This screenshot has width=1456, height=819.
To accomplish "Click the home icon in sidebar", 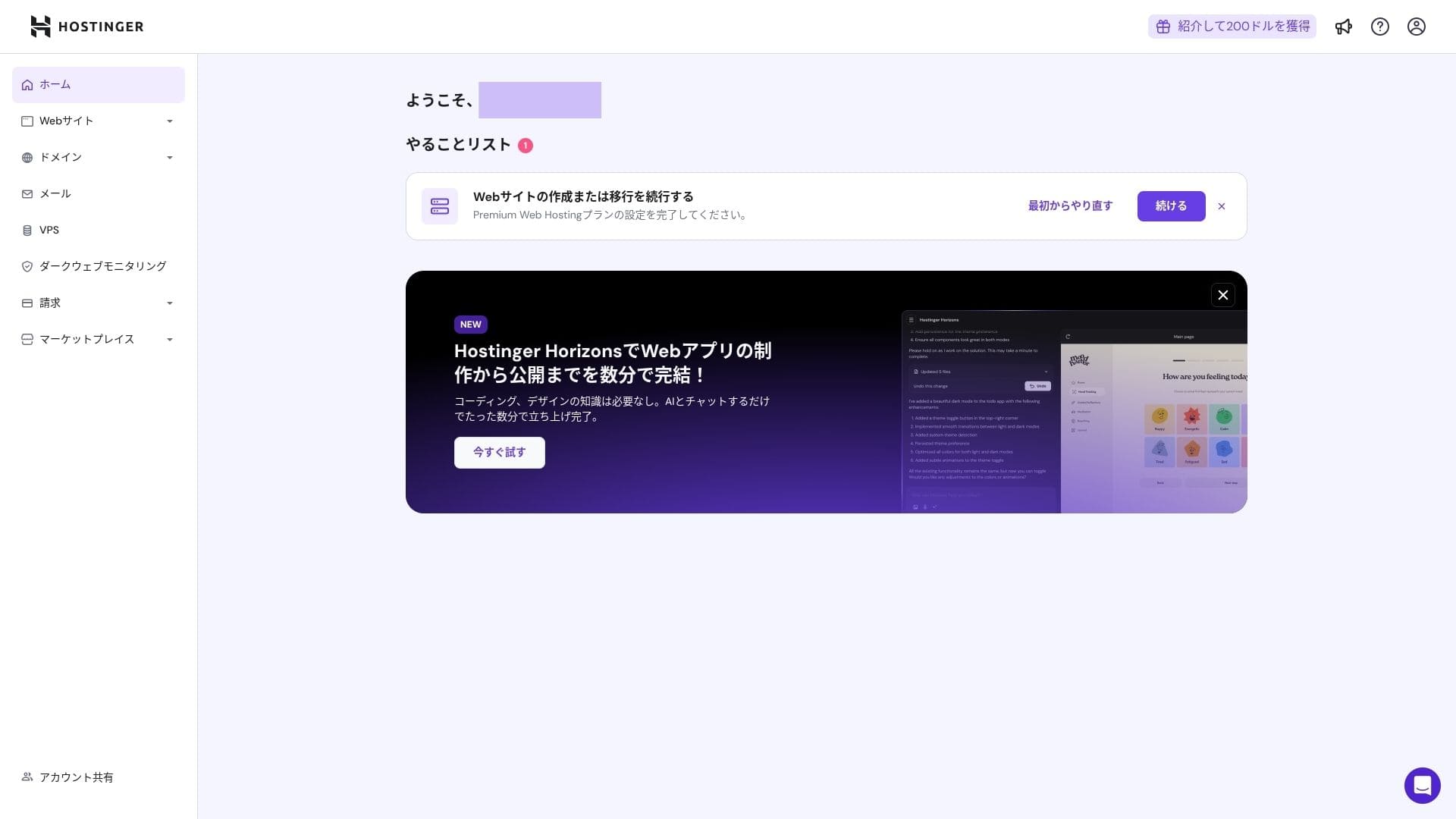I will coord(27,85).
